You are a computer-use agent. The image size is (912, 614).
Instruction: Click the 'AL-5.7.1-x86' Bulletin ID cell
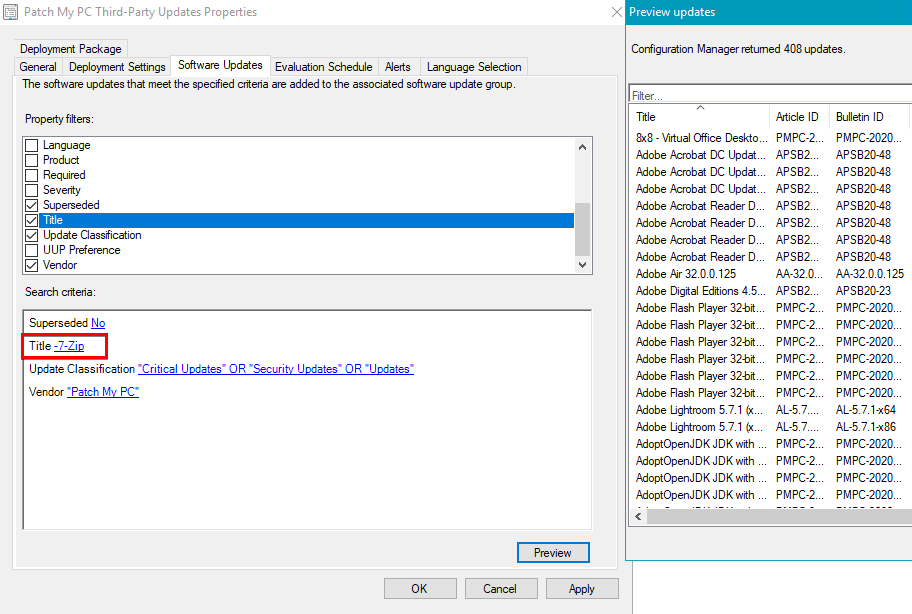click(x=865, y=427)
